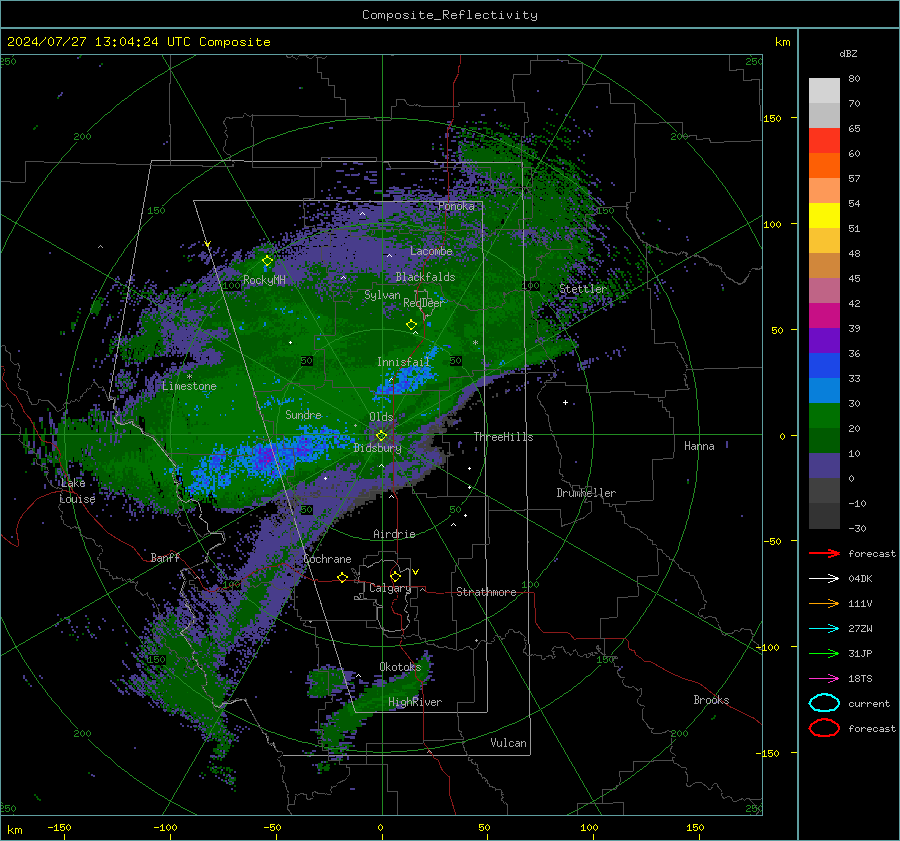The height and width of the screenshot is (841, 900).
Task: Click yellow diamond marker below Cochrane
Action: click(343, 577)
